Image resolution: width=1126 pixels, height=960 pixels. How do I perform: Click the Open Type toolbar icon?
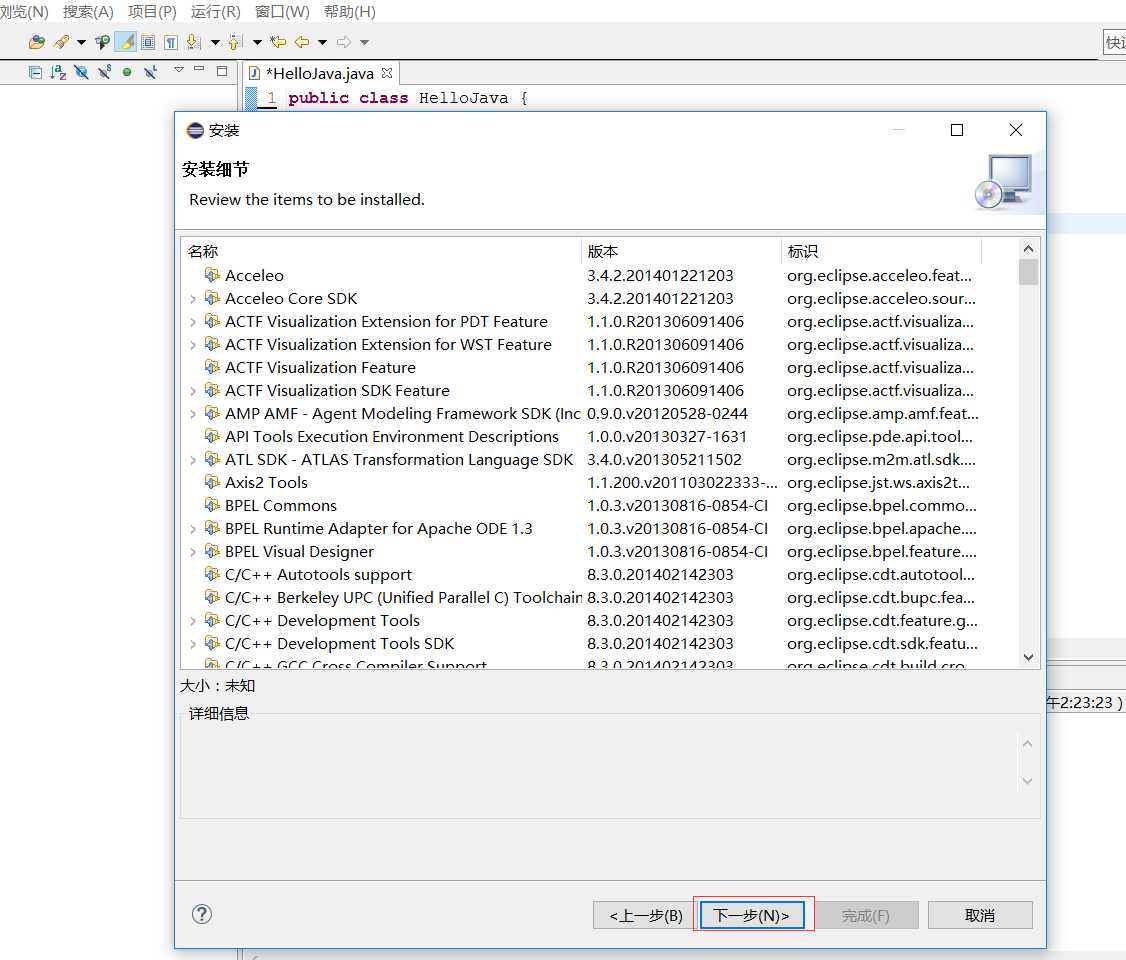coord(37,42)
